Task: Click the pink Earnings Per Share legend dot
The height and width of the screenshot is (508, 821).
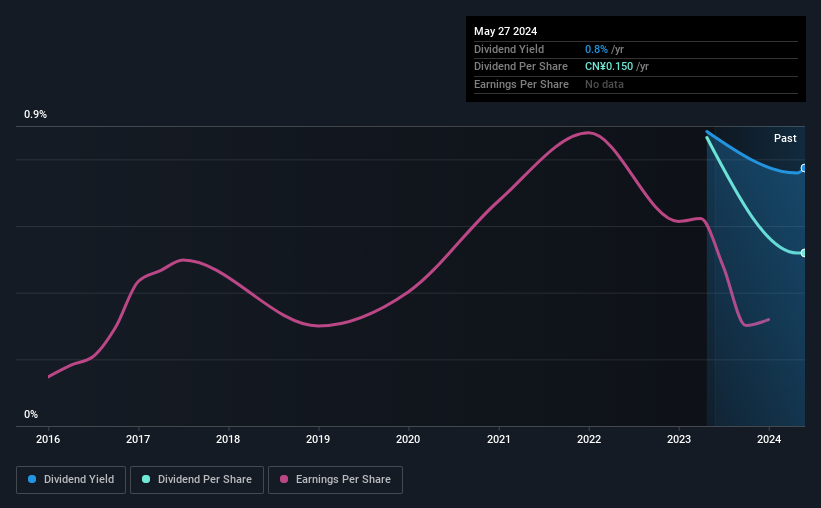Action: 284,479
